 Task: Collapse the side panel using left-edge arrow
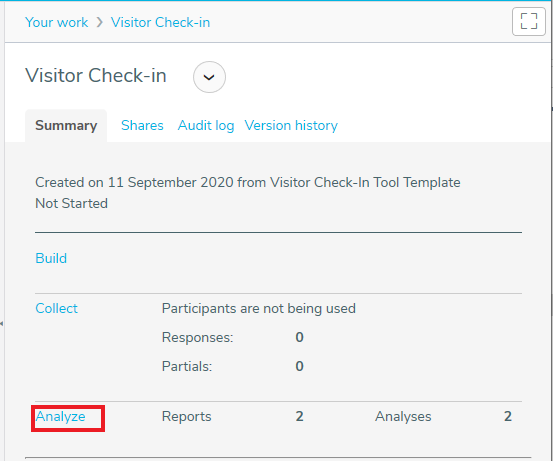click(x=2, y=323)
